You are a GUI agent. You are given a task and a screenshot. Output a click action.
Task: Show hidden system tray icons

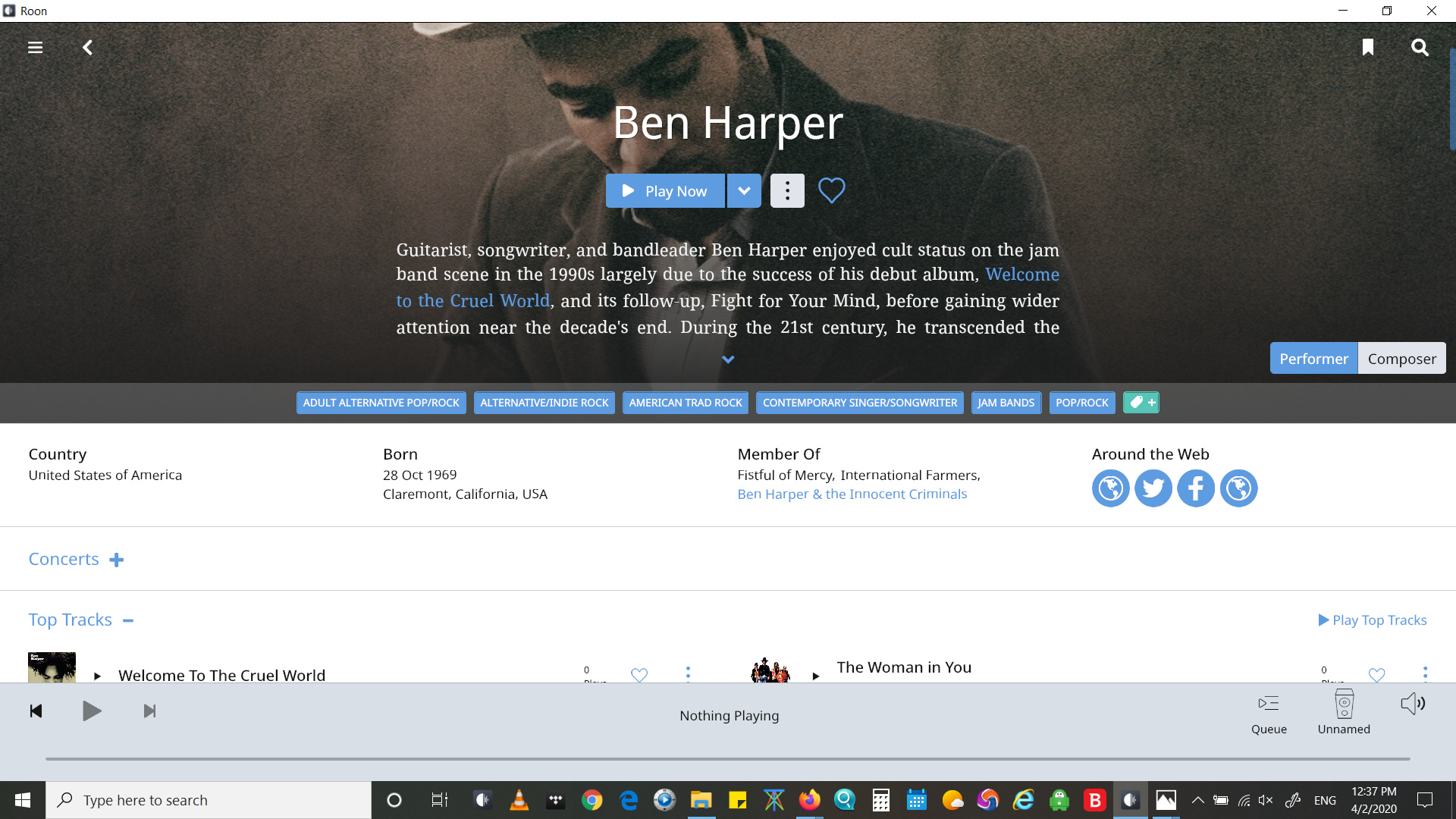1197,800
